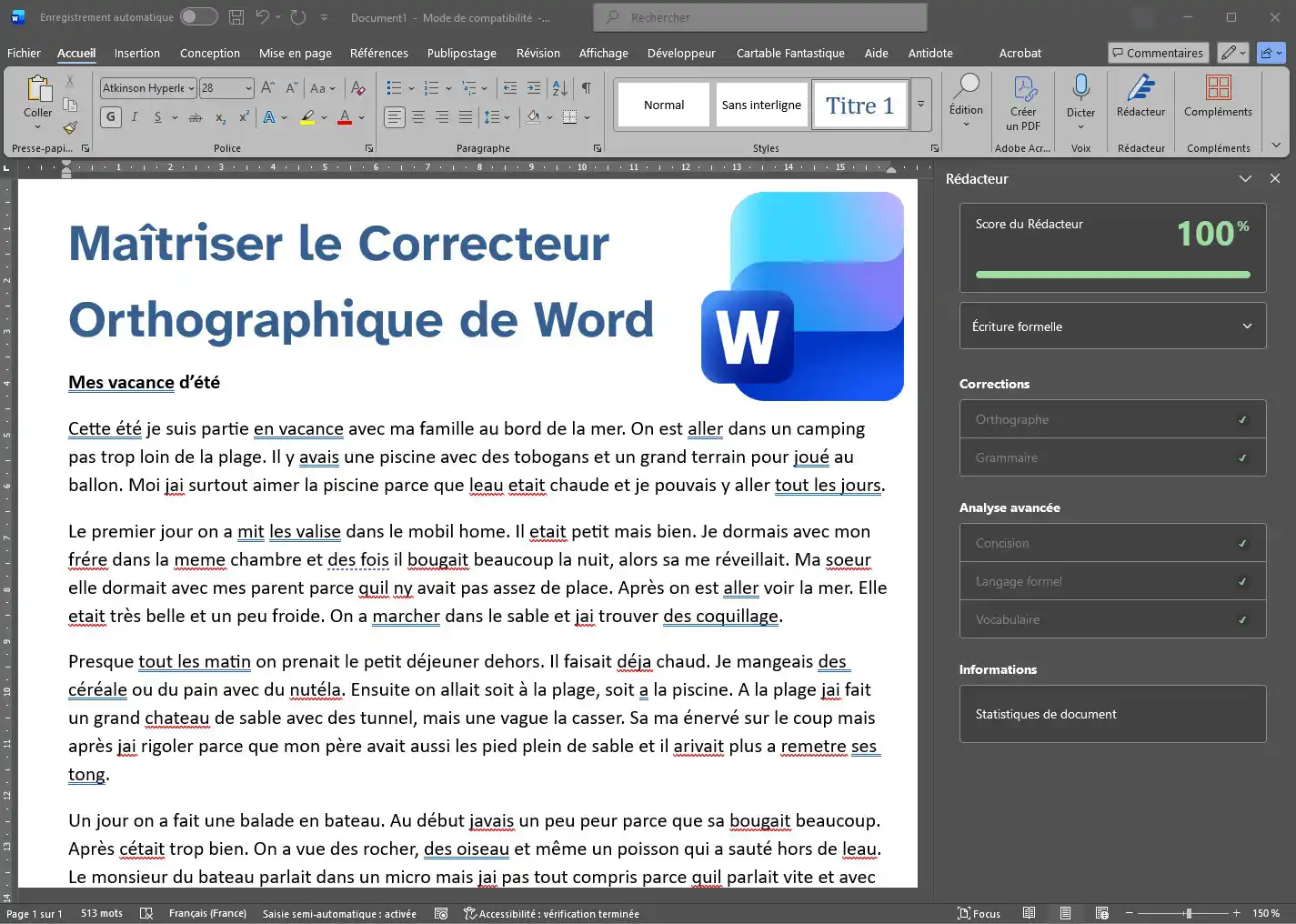Open the Publipostage menu
Screen dimensions: 1296x924
(461, 53)
